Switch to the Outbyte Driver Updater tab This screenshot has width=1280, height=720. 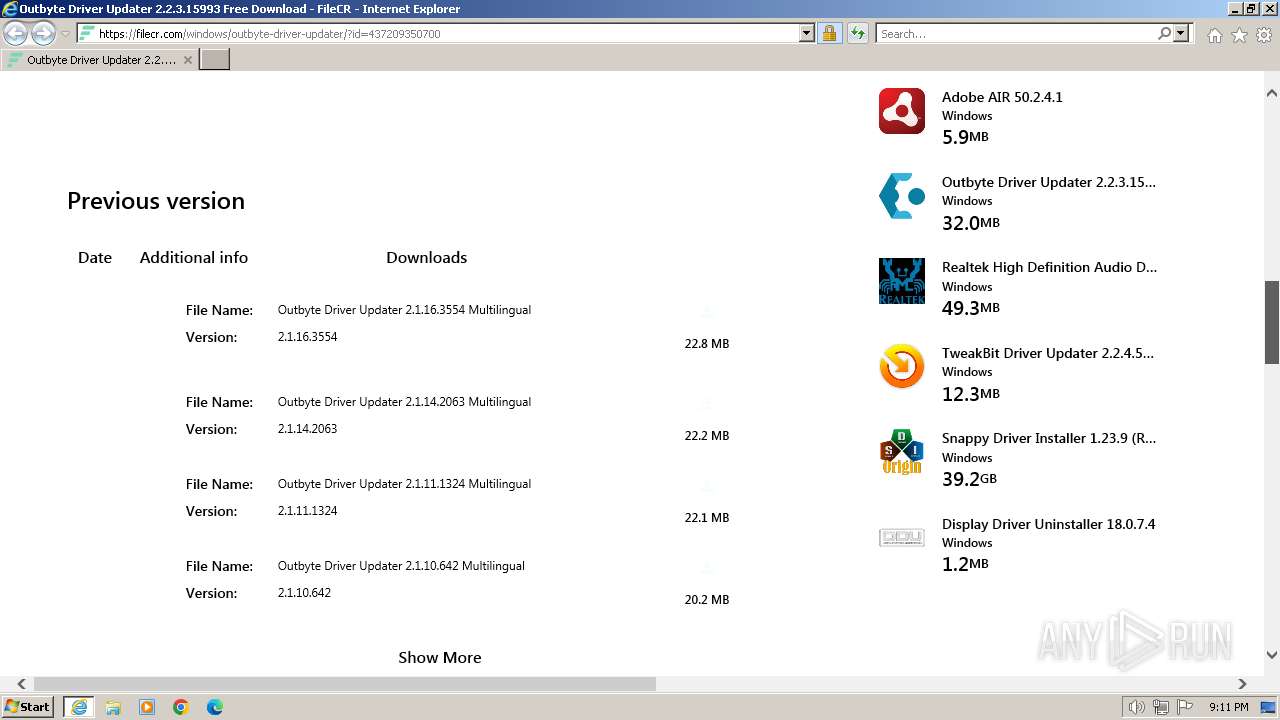point(100,60)
